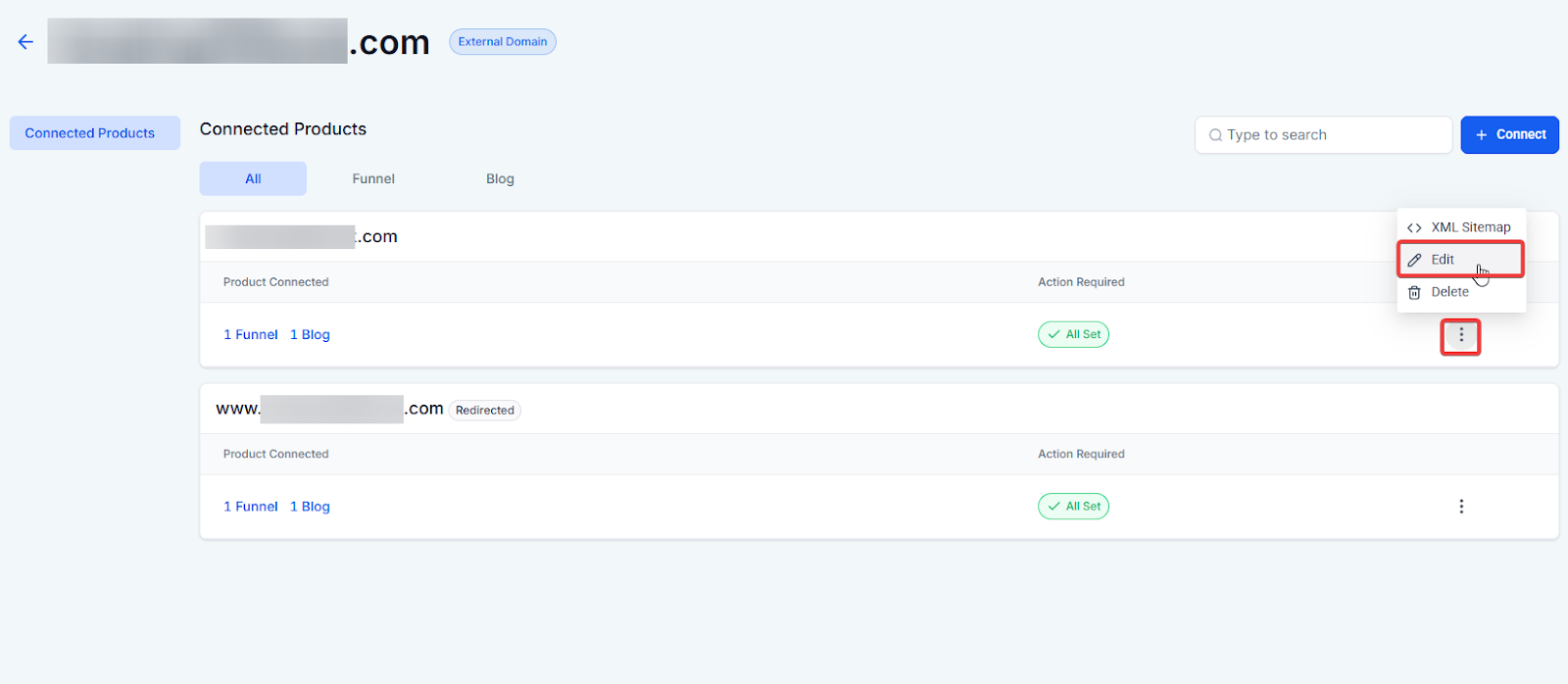The width and height of the screenshot is (1568, 684).
Task: Select the All filter tab
Action: pyautogui.click(x=253, y=179)
